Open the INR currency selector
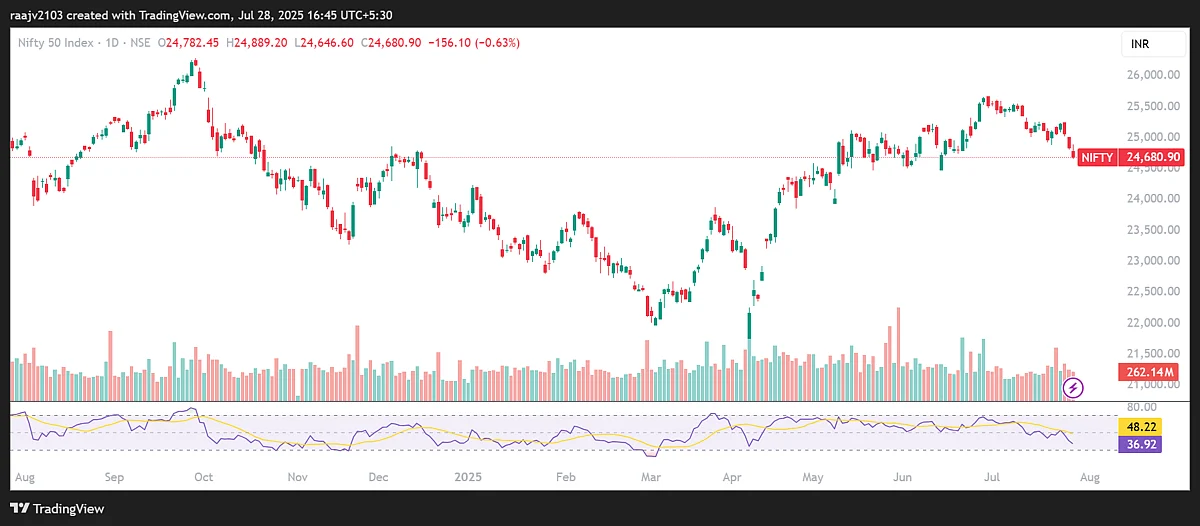This screenshot has width=1200, height=526. pyautogui.click(x=1152, y=45)
